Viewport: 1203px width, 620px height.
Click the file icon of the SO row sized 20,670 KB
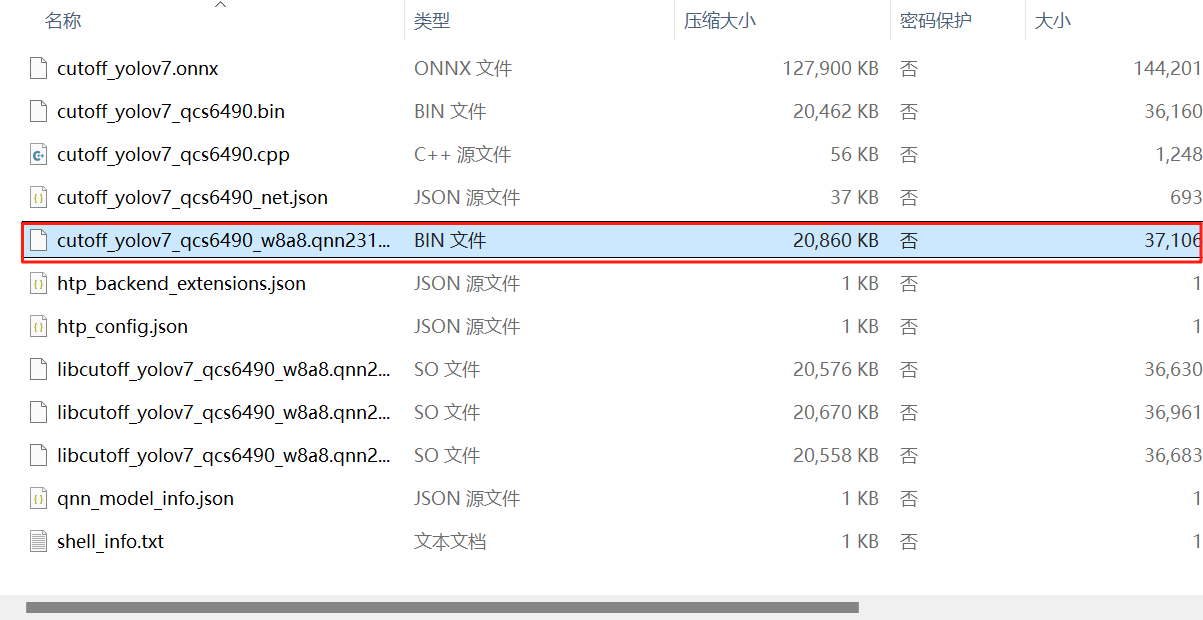pyautogui.click(x=39, y=413)
